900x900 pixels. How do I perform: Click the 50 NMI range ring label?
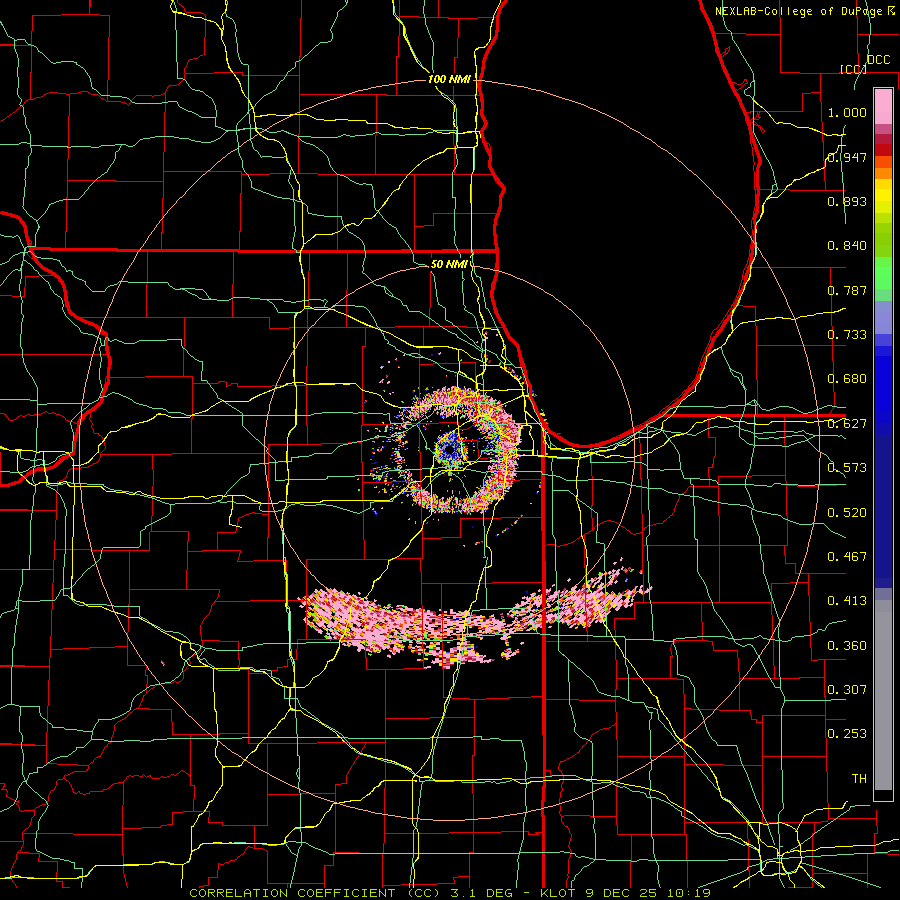(x=449, y=264)
